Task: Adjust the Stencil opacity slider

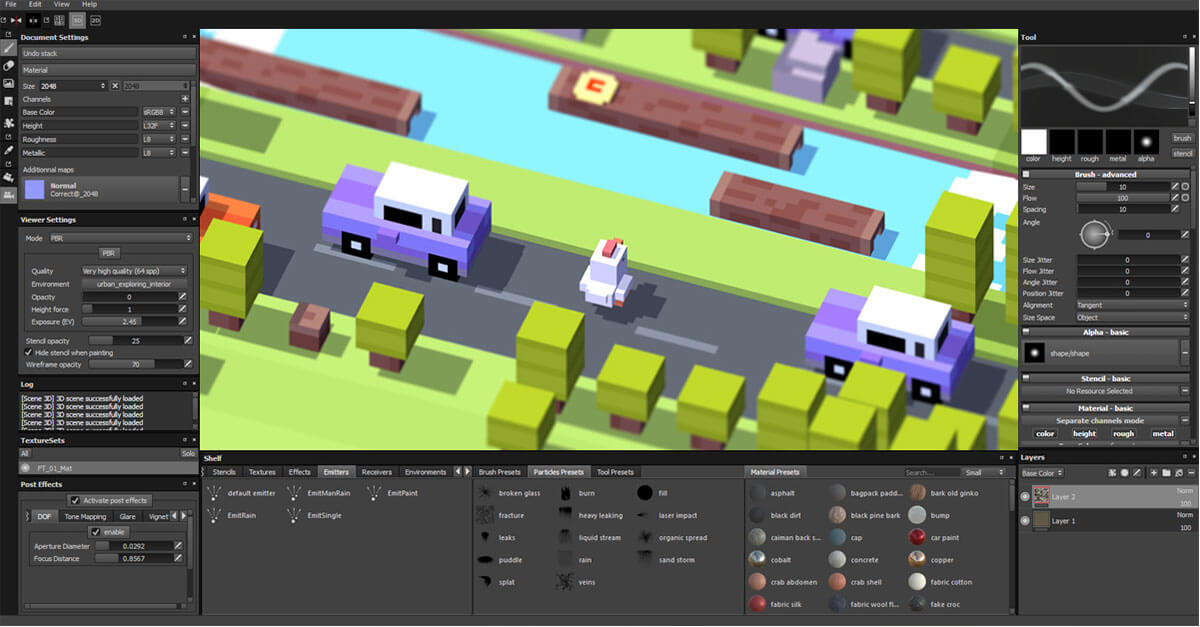Action: [135, 340]
